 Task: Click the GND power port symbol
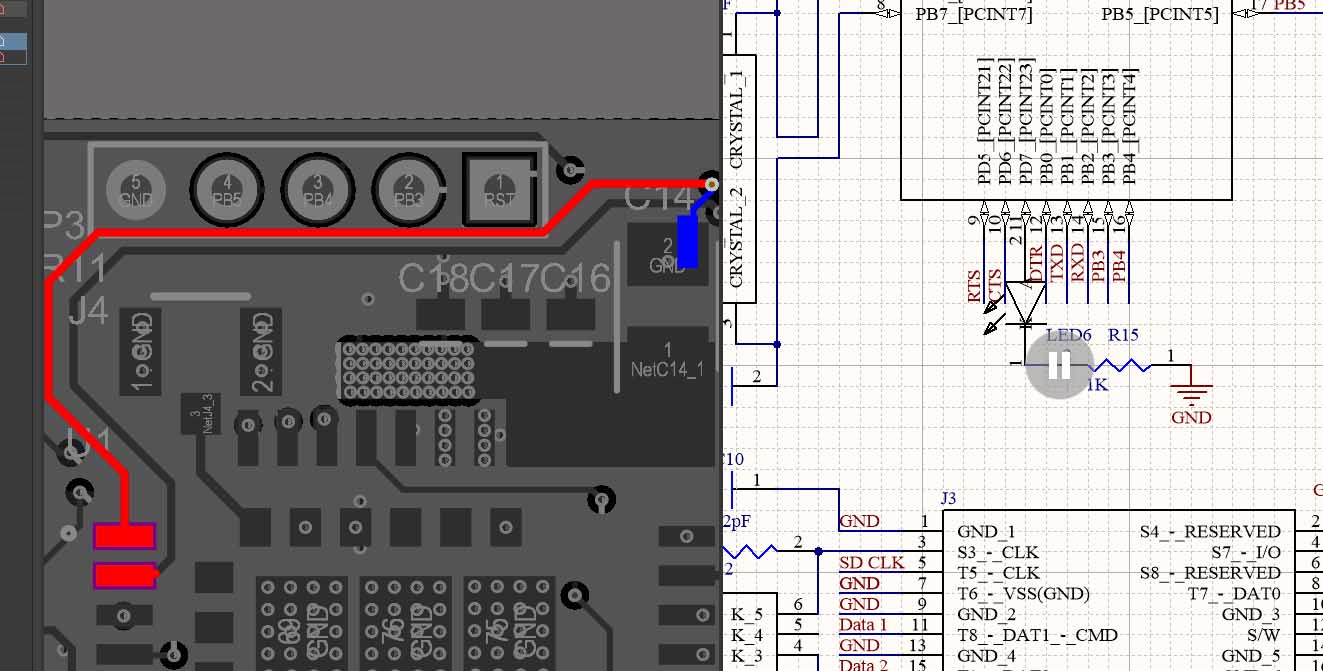coord(1190,394)
